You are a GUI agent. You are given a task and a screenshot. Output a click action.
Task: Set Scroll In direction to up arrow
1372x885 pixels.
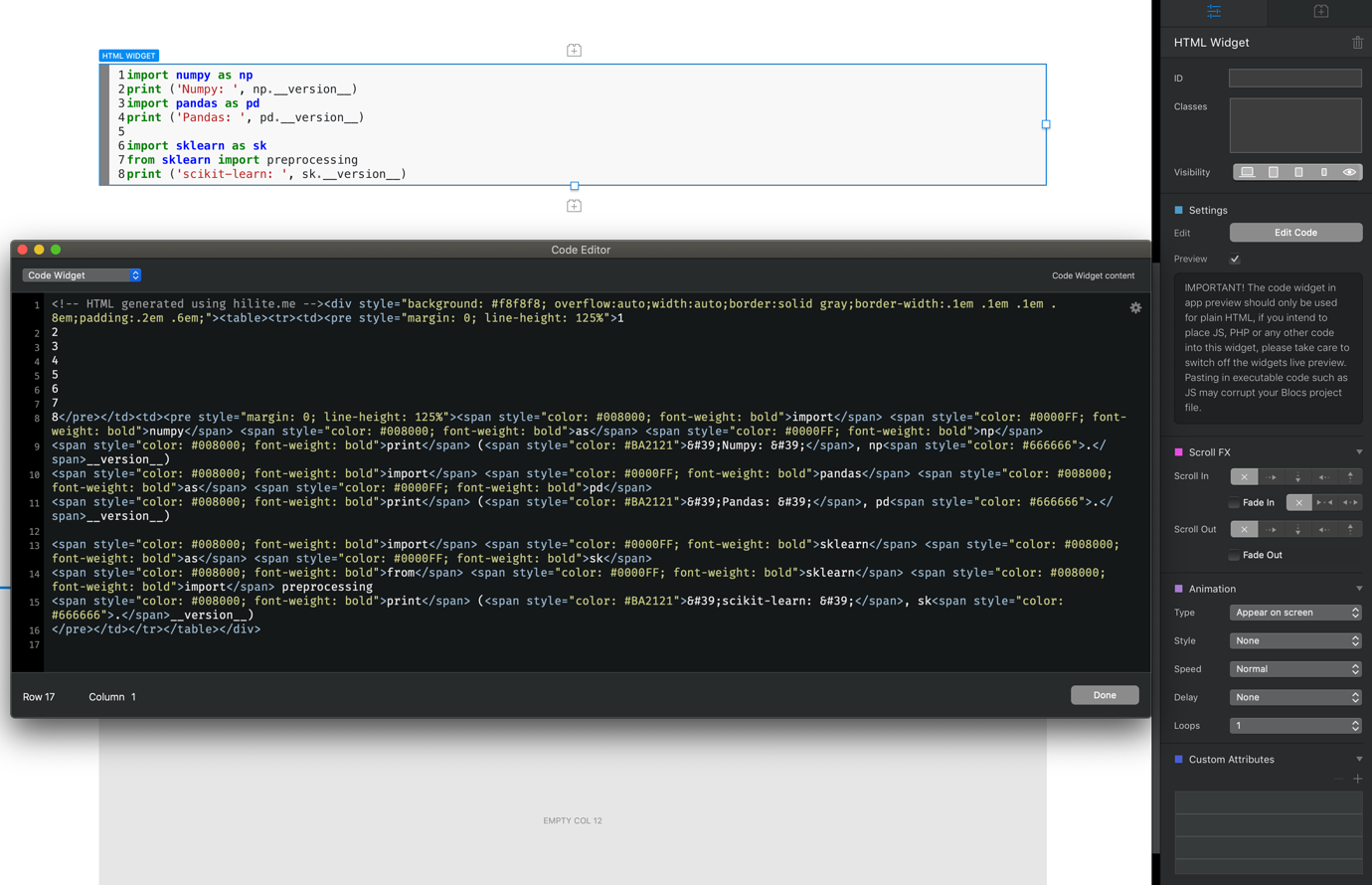(1349, 476)
